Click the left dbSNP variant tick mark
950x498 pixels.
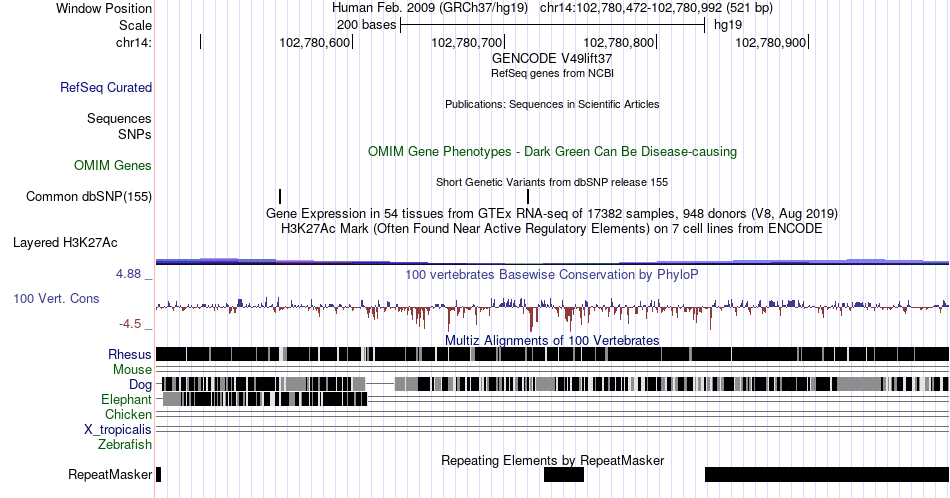coord(280,196)
